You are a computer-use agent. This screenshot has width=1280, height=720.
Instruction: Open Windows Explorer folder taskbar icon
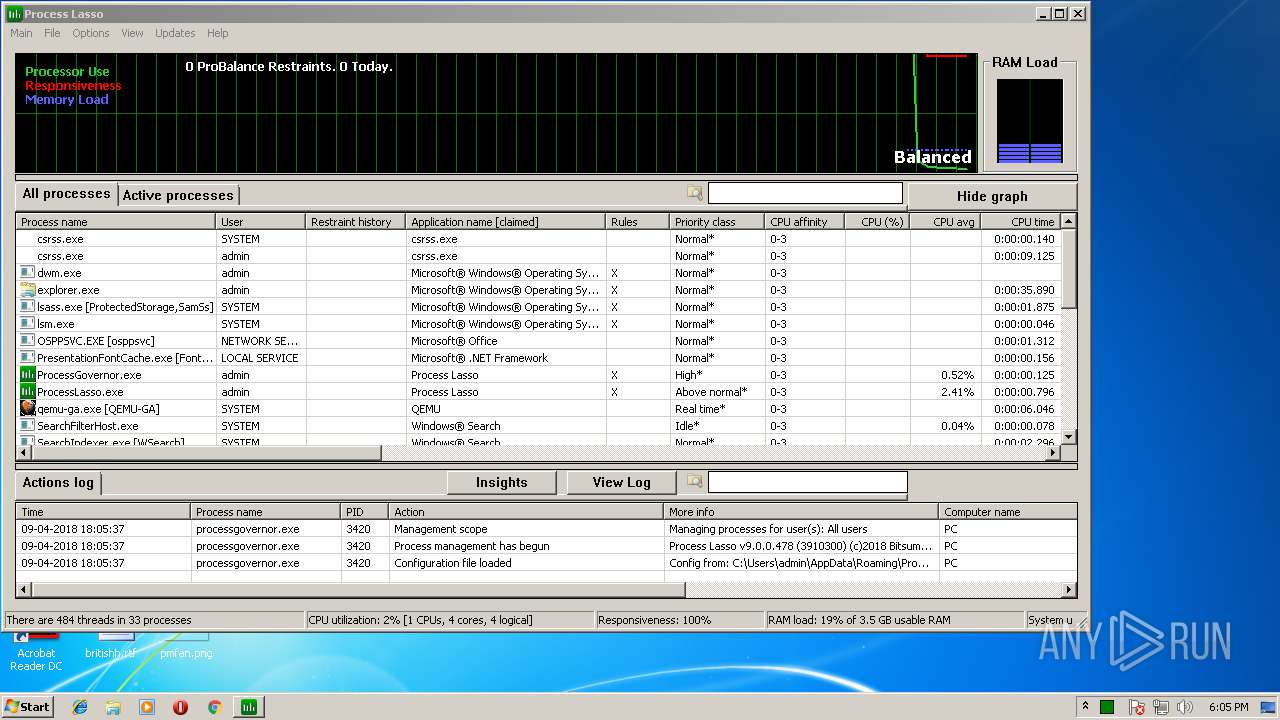coord(113,707)
